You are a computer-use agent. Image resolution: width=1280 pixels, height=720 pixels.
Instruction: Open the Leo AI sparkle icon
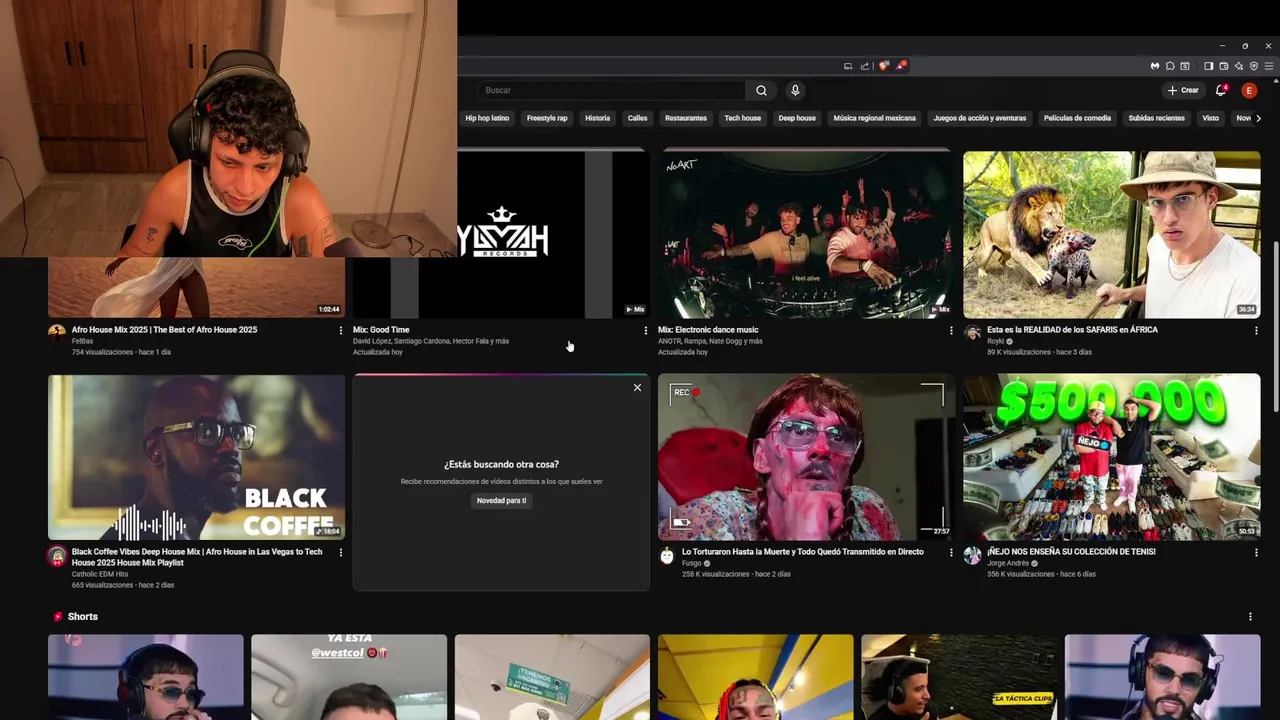pos(1238,66)
